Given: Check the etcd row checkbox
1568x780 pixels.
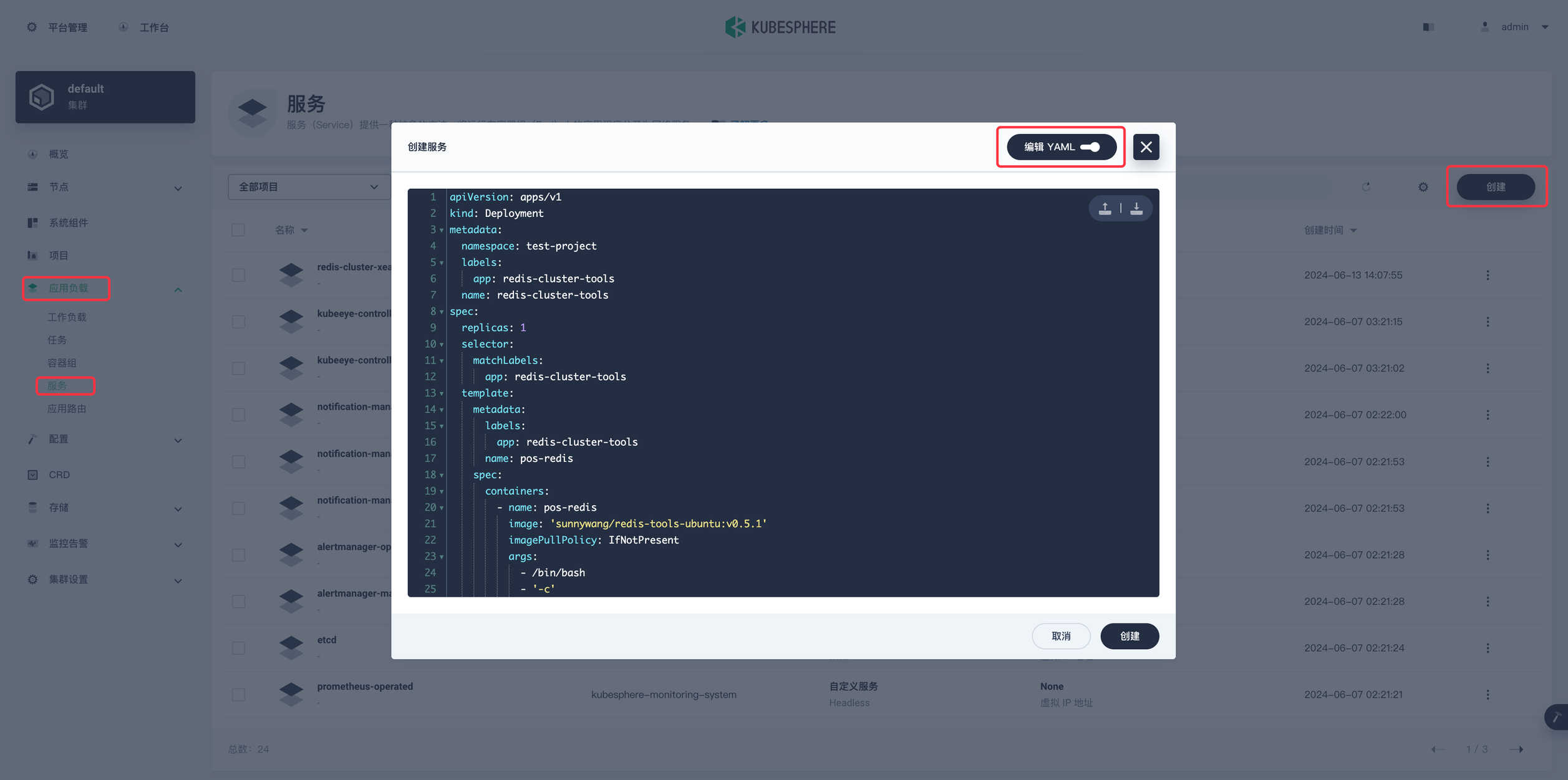Looking at the screenshot, I should pyautogui.click(x=238, y=648).
